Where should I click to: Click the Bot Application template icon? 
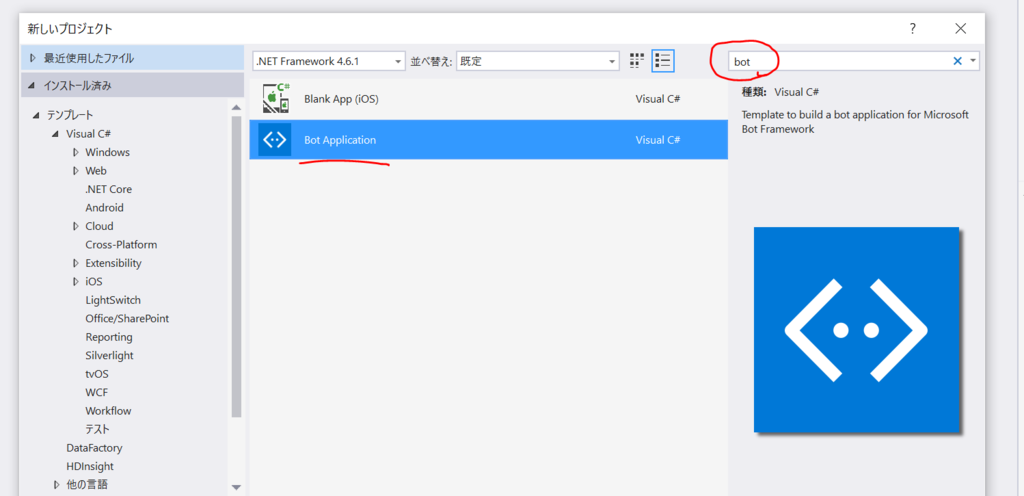(x=275, y=140)
